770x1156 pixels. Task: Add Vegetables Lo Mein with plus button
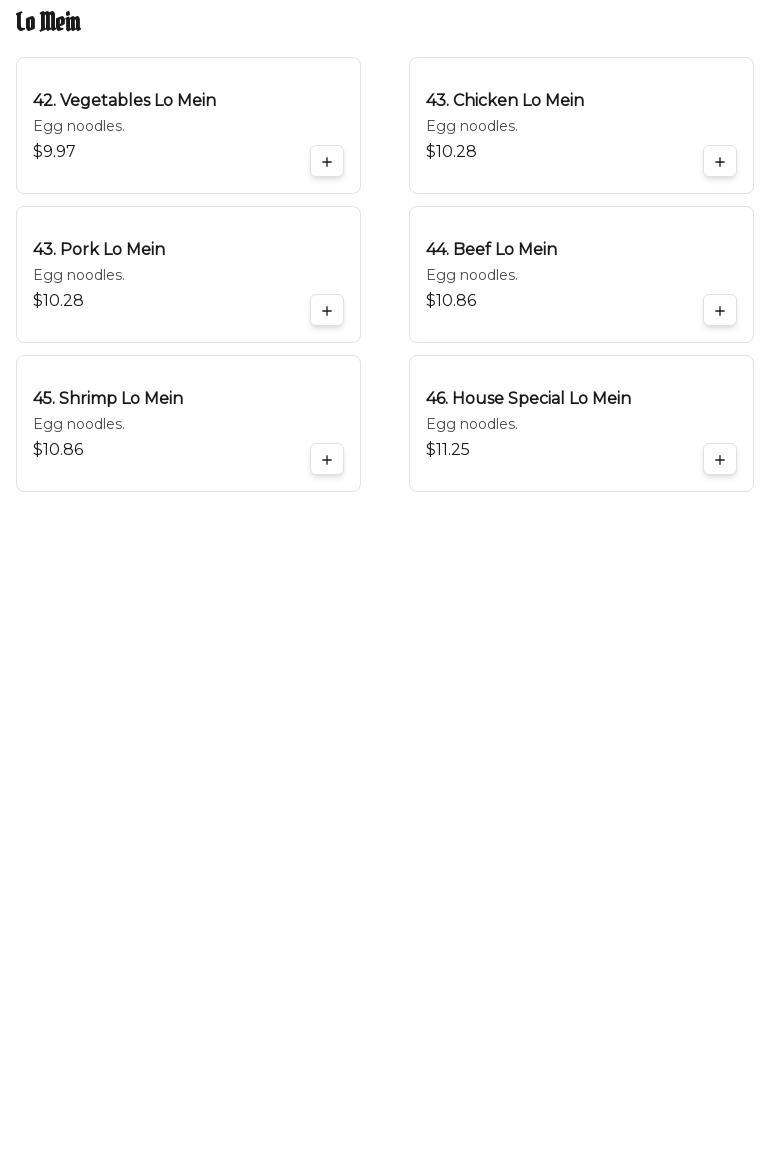pyautogui.click(x=327, y=162)
